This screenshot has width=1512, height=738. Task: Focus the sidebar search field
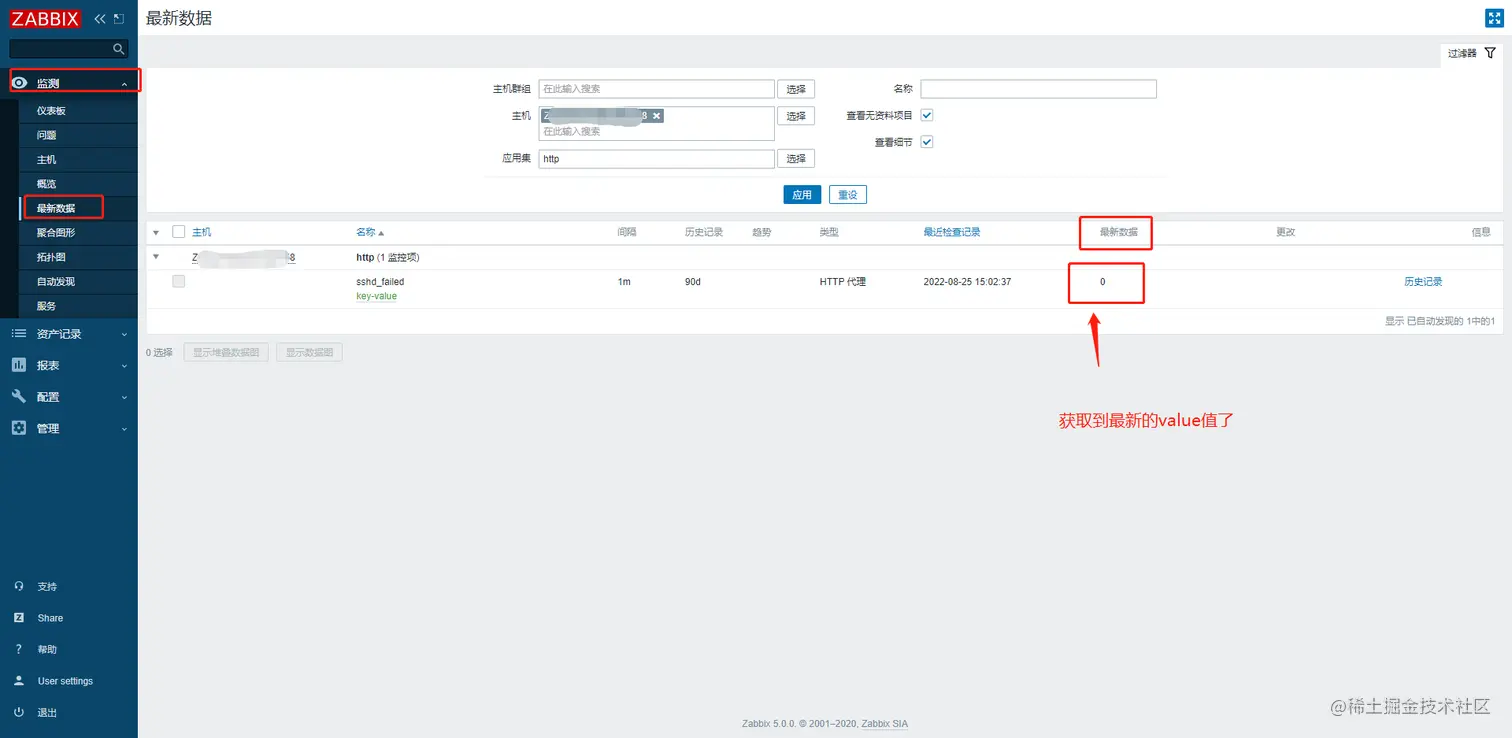click(x=60, y=48)
